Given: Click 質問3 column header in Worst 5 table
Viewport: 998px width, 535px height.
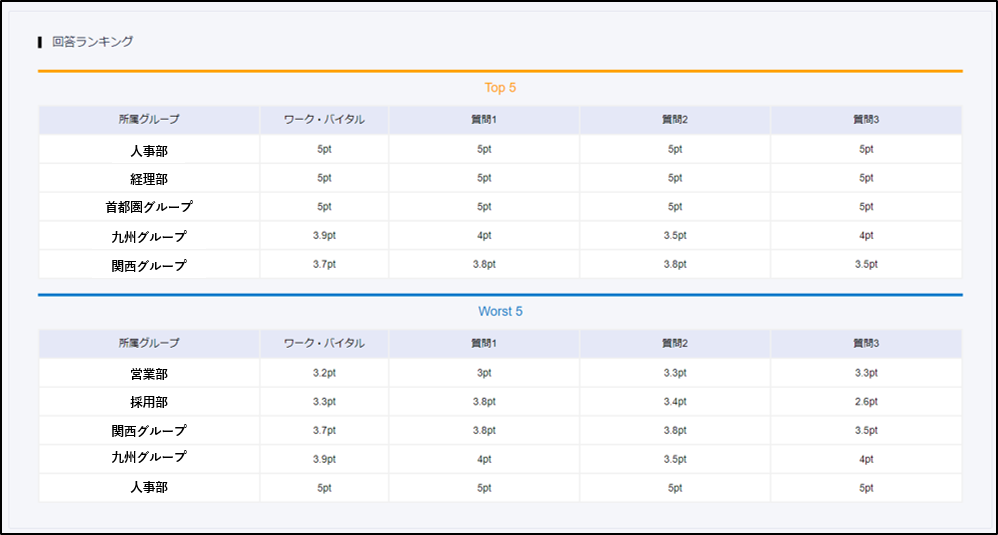Looking at the screenshot, I should [866, 344].
